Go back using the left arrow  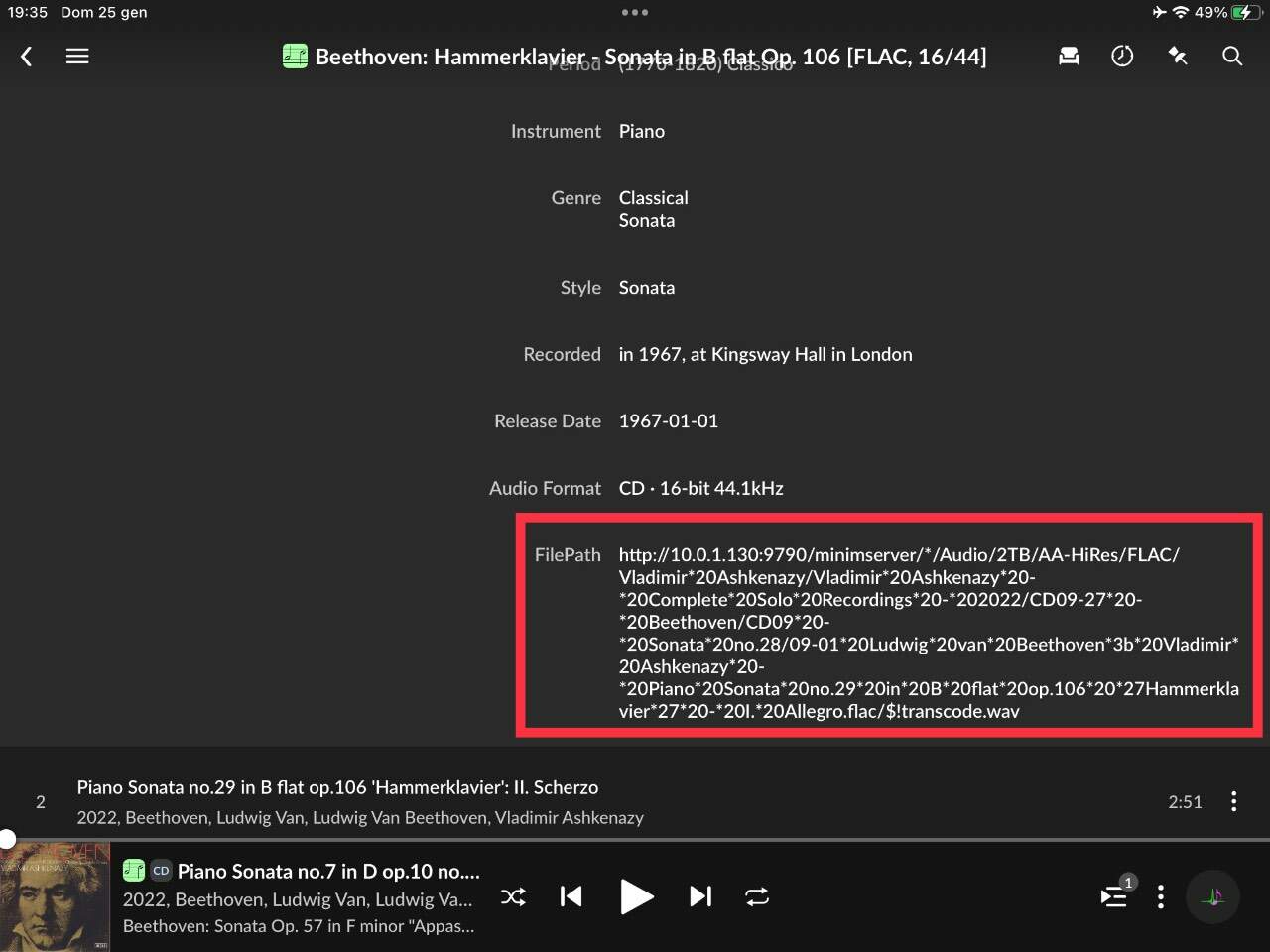point(27,57)
